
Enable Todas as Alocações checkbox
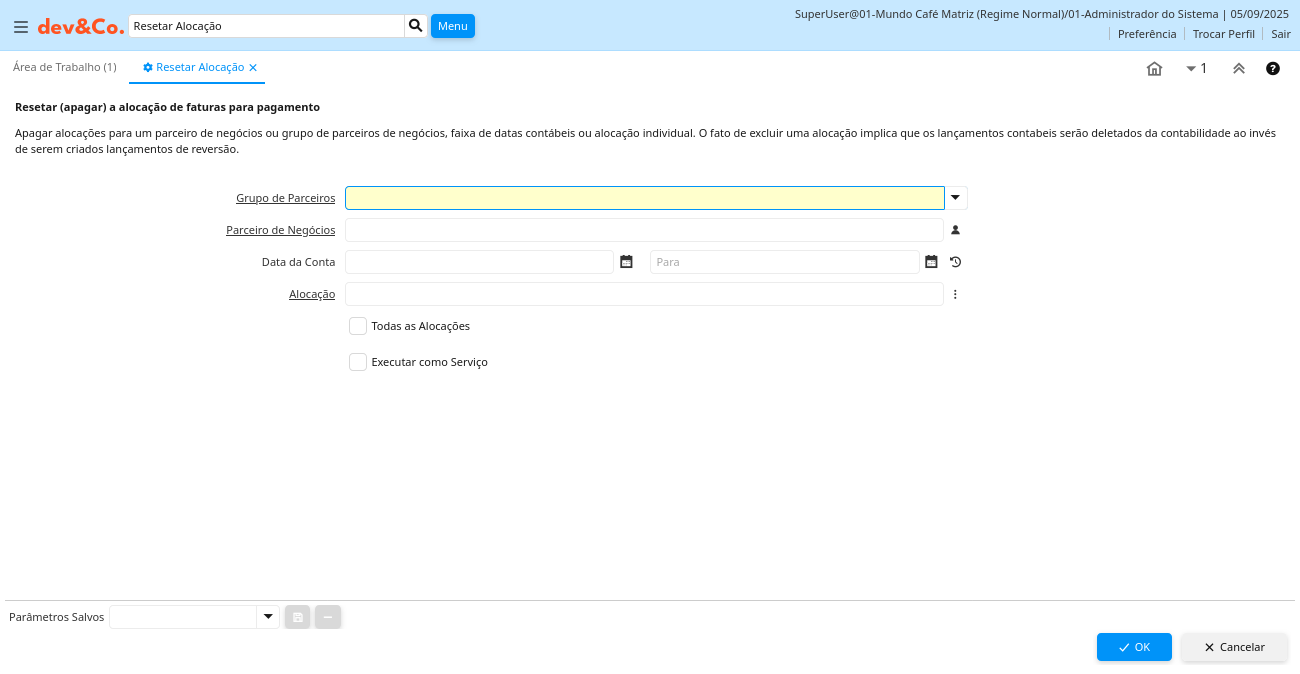(358, 326)
